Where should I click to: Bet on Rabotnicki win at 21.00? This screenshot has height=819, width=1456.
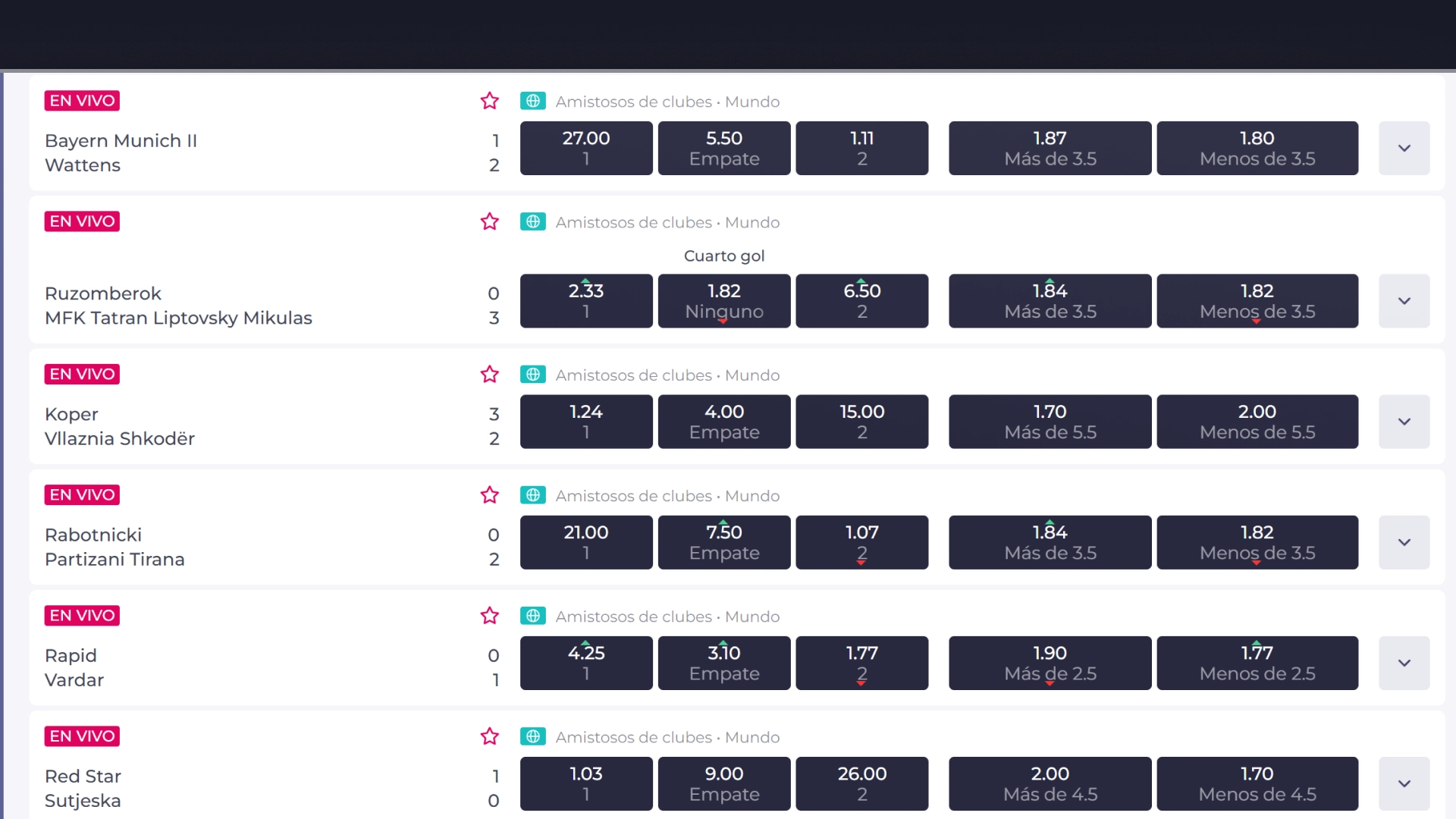pyautogui.click(x=586, y=542)
